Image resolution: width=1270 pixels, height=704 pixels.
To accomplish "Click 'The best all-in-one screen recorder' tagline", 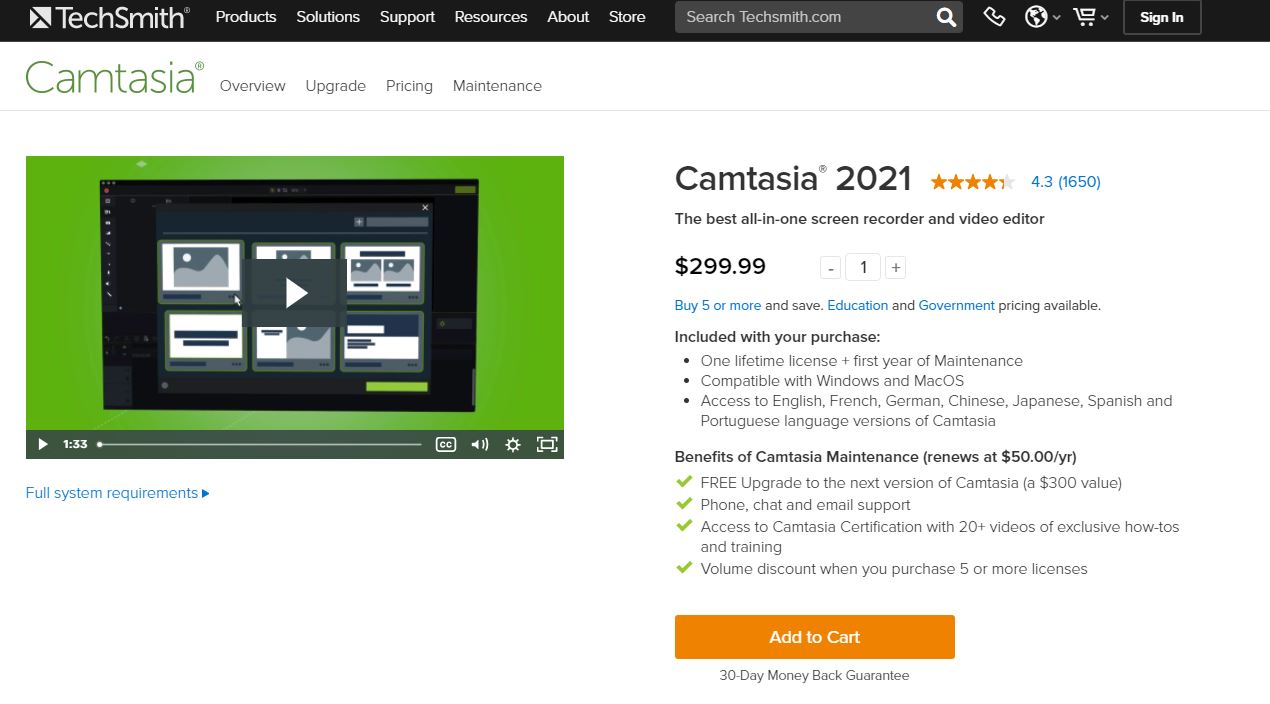I will [860, 219].
